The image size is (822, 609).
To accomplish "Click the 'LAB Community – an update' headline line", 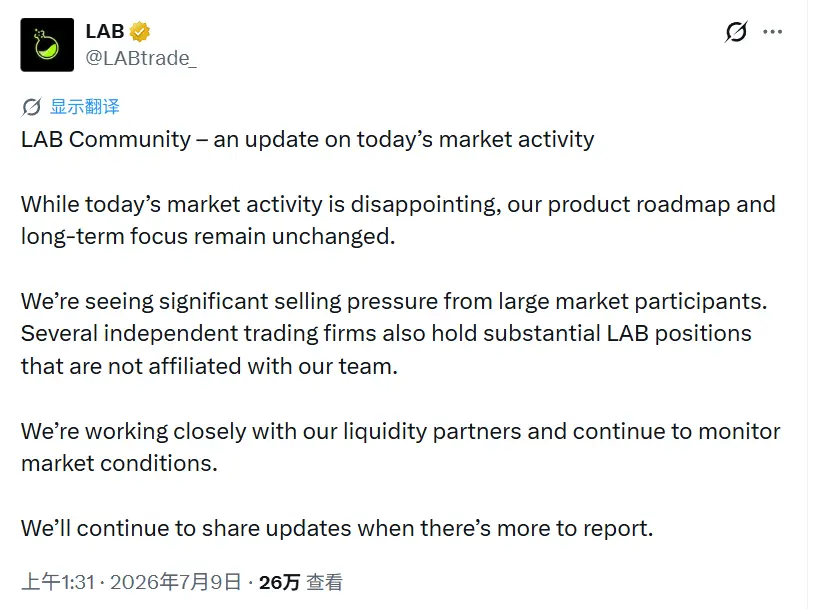I will coord(308,140).
